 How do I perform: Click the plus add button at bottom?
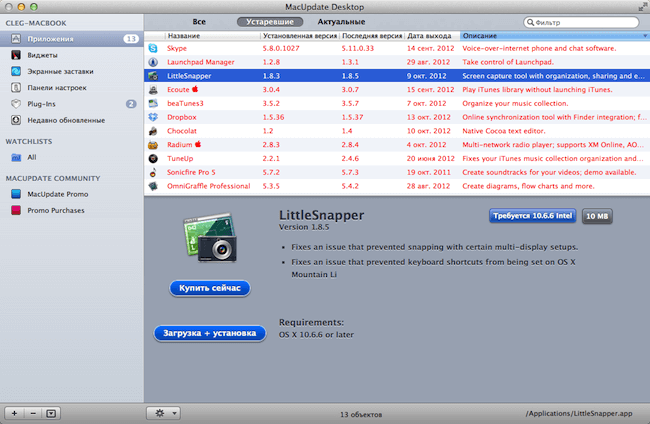pyautogui.click(x=14, y=413)
